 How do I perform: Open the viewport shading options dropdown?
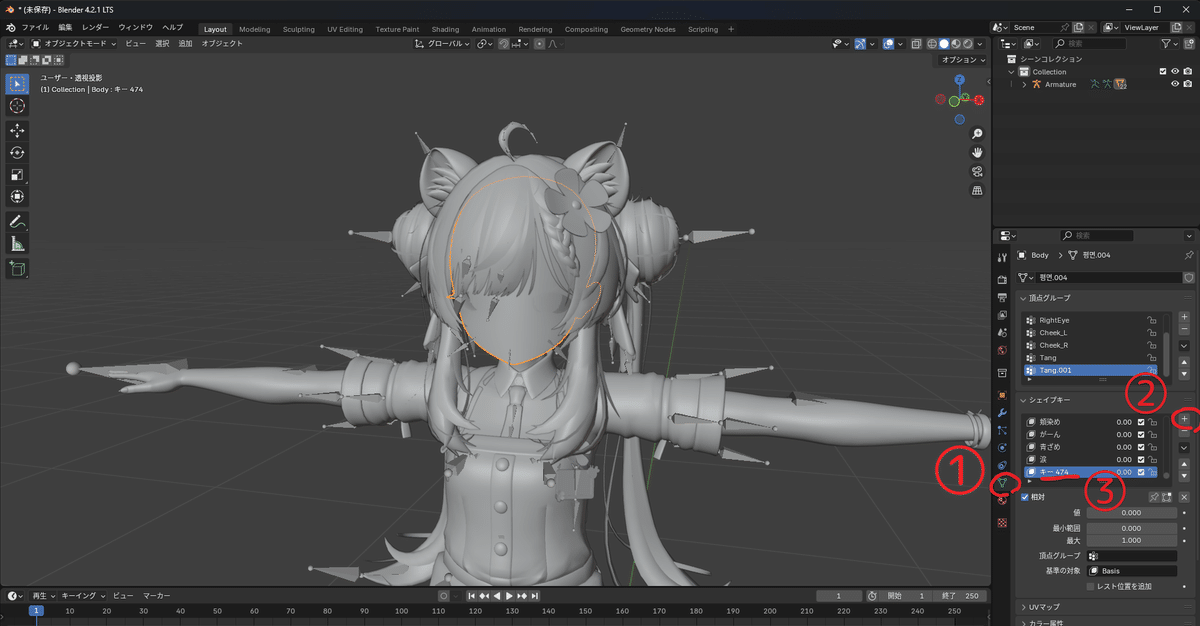(981, 44)
